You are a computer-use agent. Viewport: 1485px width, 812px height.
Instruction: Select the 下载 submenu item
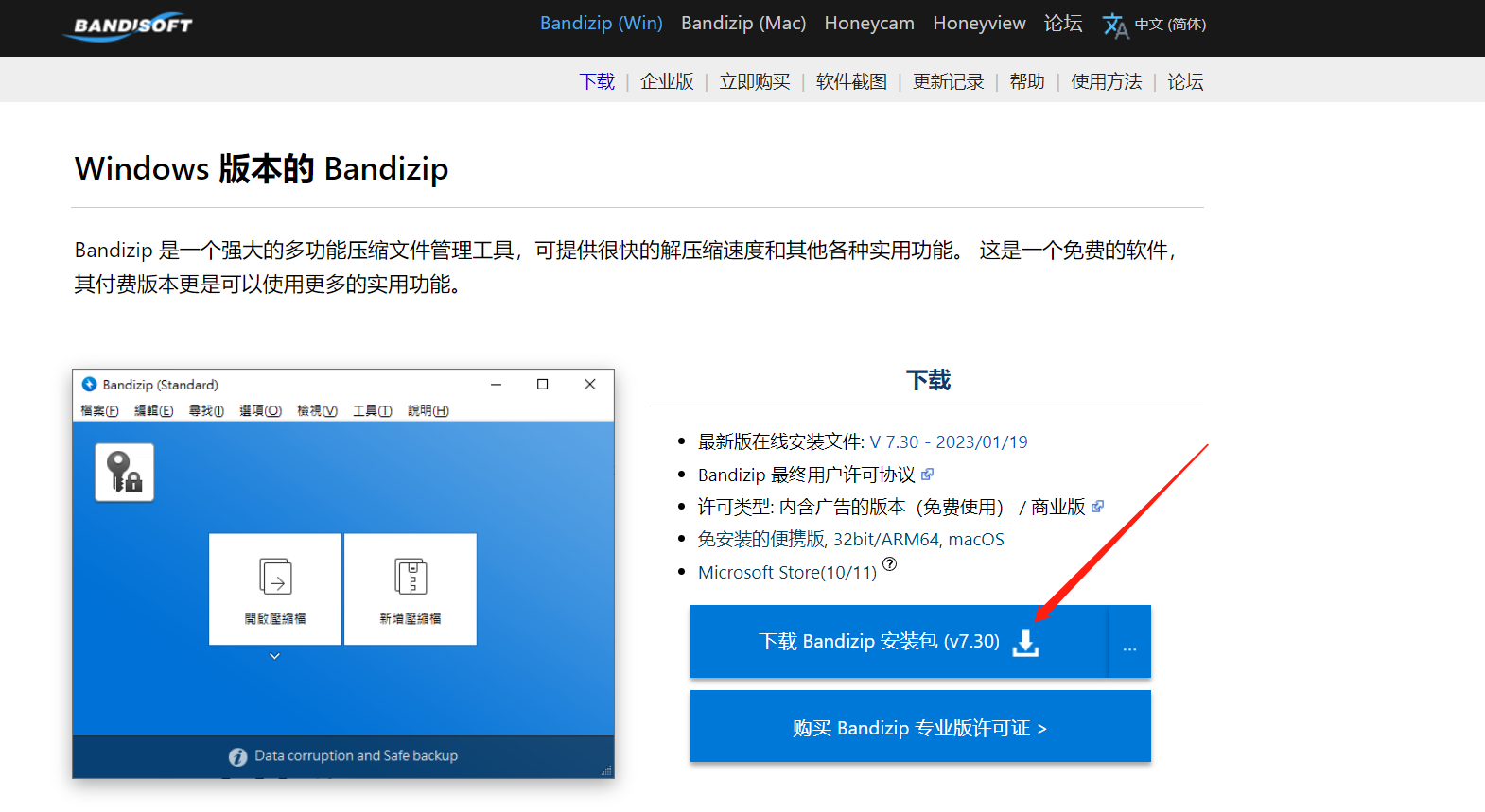[x=597, y=81]
